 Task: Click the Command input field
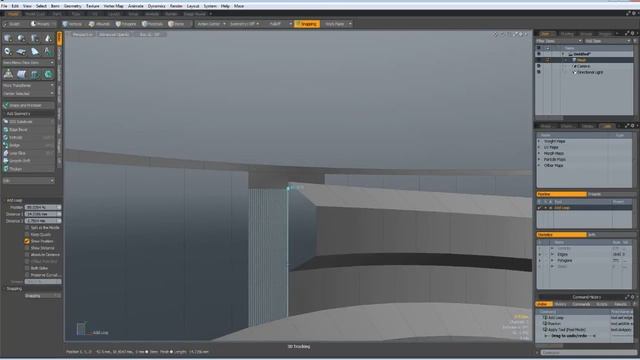[x=588, y=352]
